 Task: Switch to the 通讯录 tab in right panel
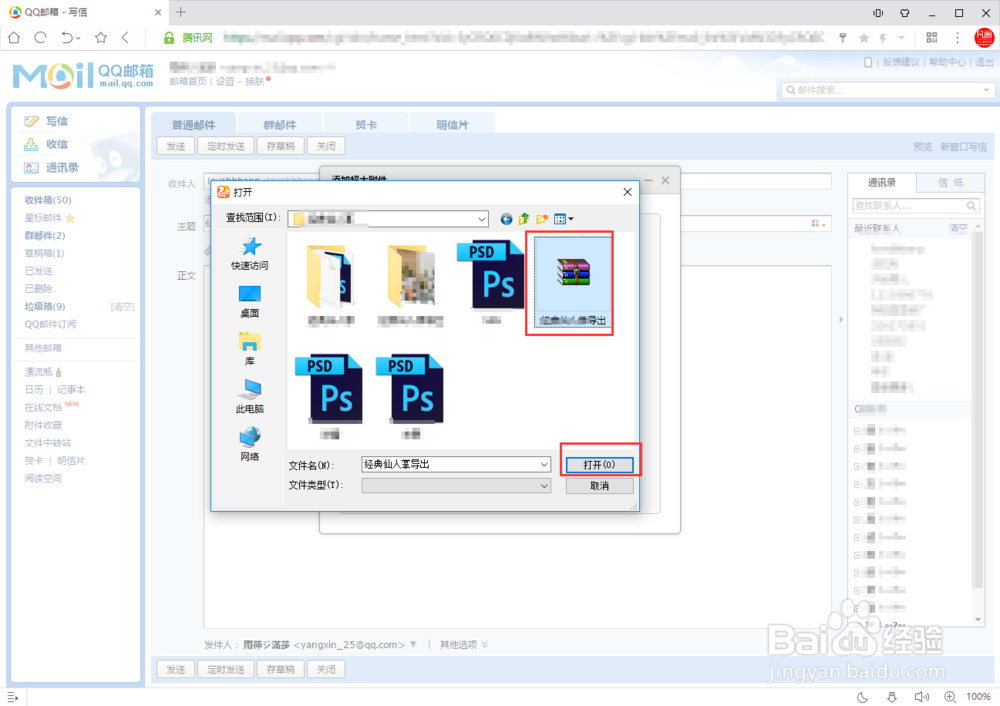pos(882,183)
